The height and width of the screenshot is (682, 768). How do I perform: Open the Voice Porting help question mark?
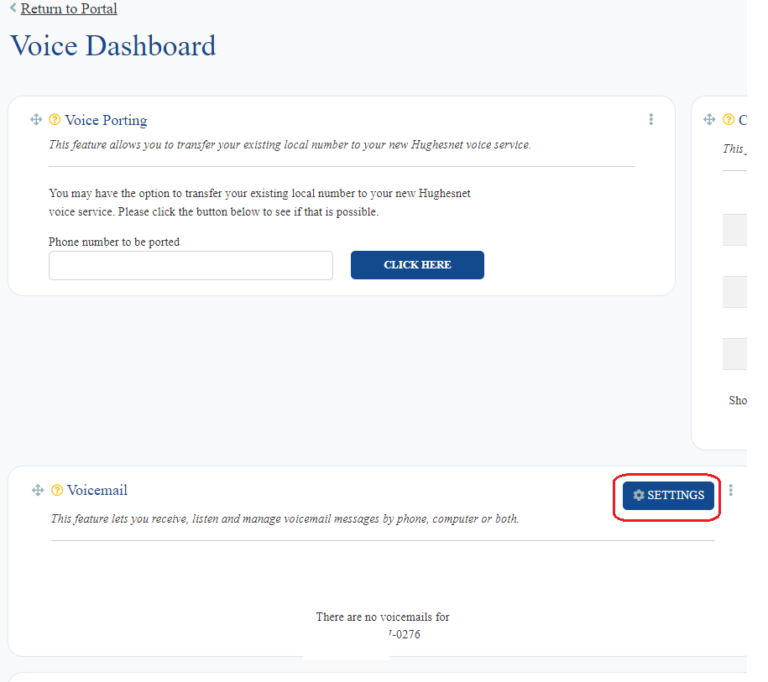click(x=56, y=120)
